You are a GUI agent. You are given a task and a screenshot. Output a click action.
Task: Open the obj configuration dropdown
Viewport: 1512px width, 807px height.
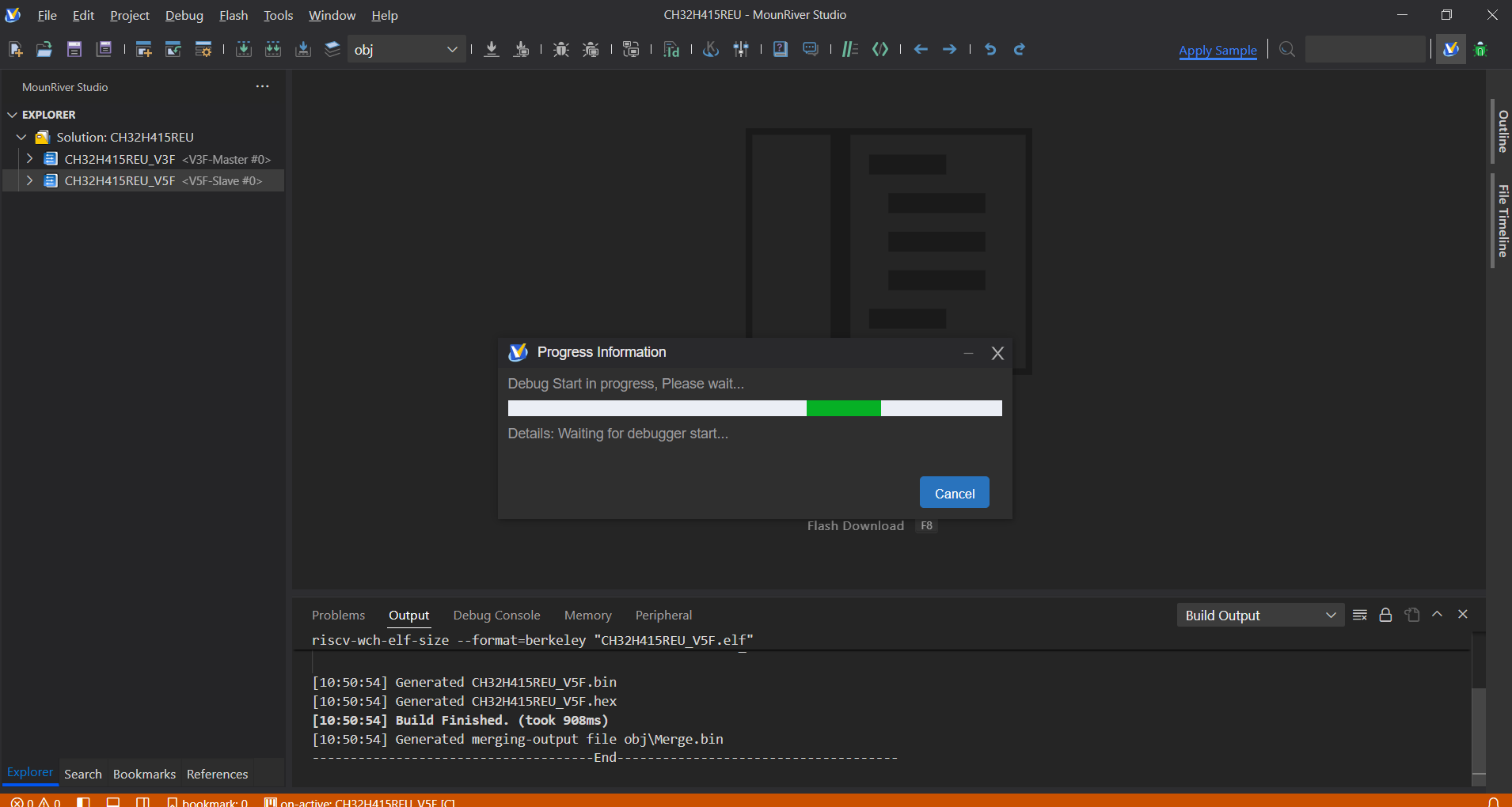[406, 49]
